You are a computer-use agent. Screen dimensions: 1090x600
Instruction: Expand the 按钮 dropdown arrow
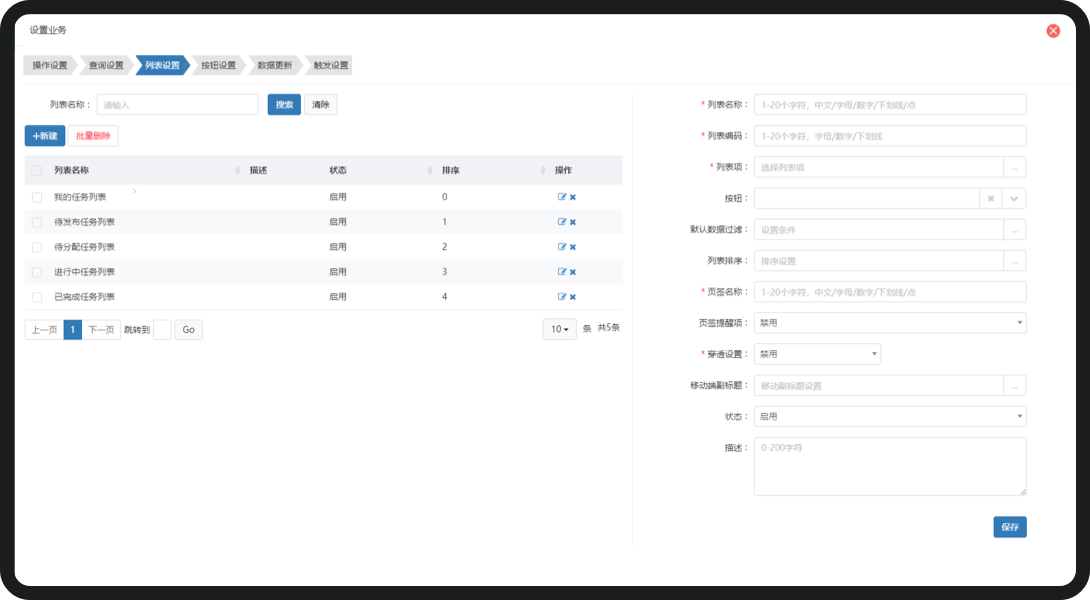[x=1014, y=198]
